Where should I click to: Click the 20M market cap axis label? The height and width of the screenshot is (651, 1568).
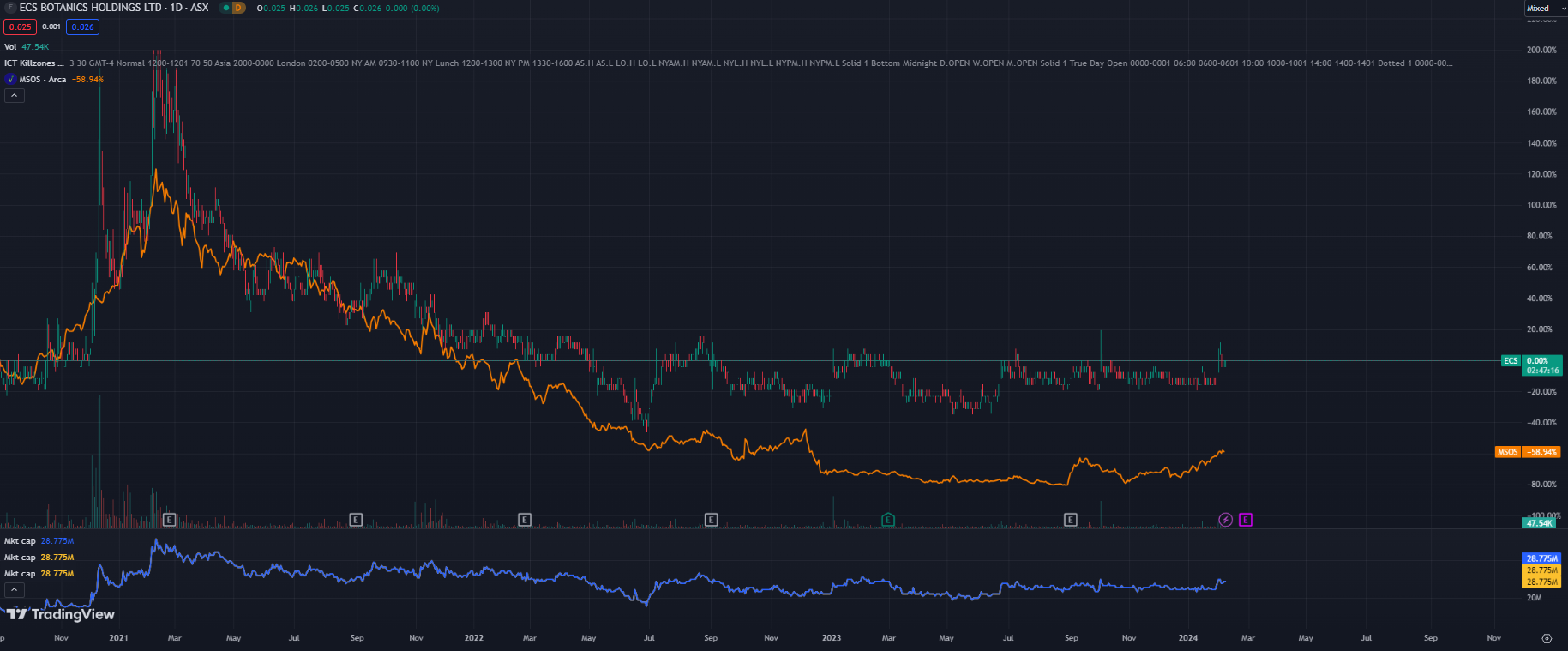(1535, 598)
